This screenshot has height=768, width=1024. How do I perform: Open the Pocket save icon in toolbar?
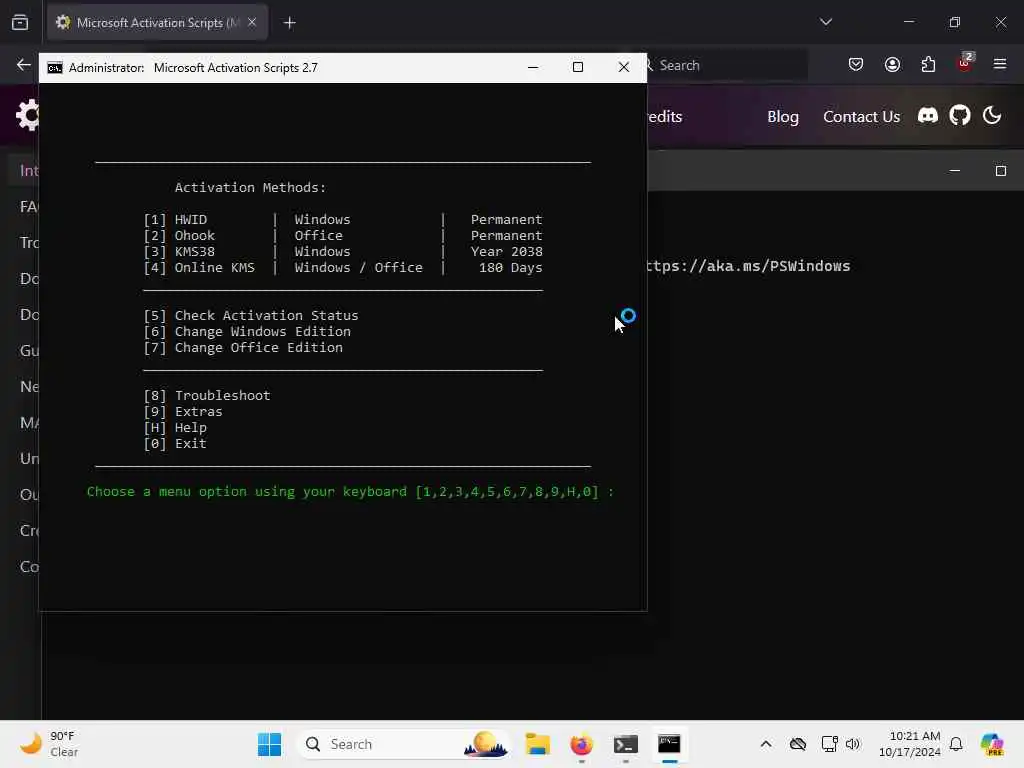(x=856, y=64)
